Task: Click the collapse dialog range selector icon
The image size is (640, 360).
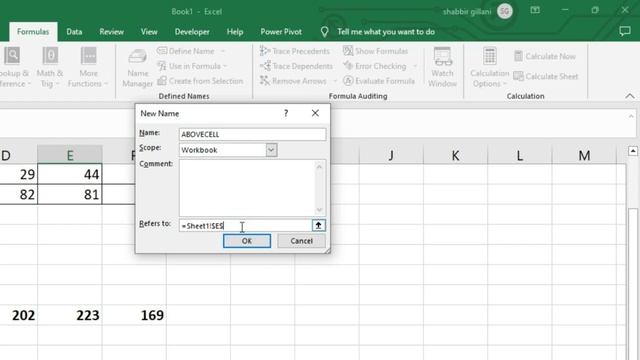Action: coord(318,225)
